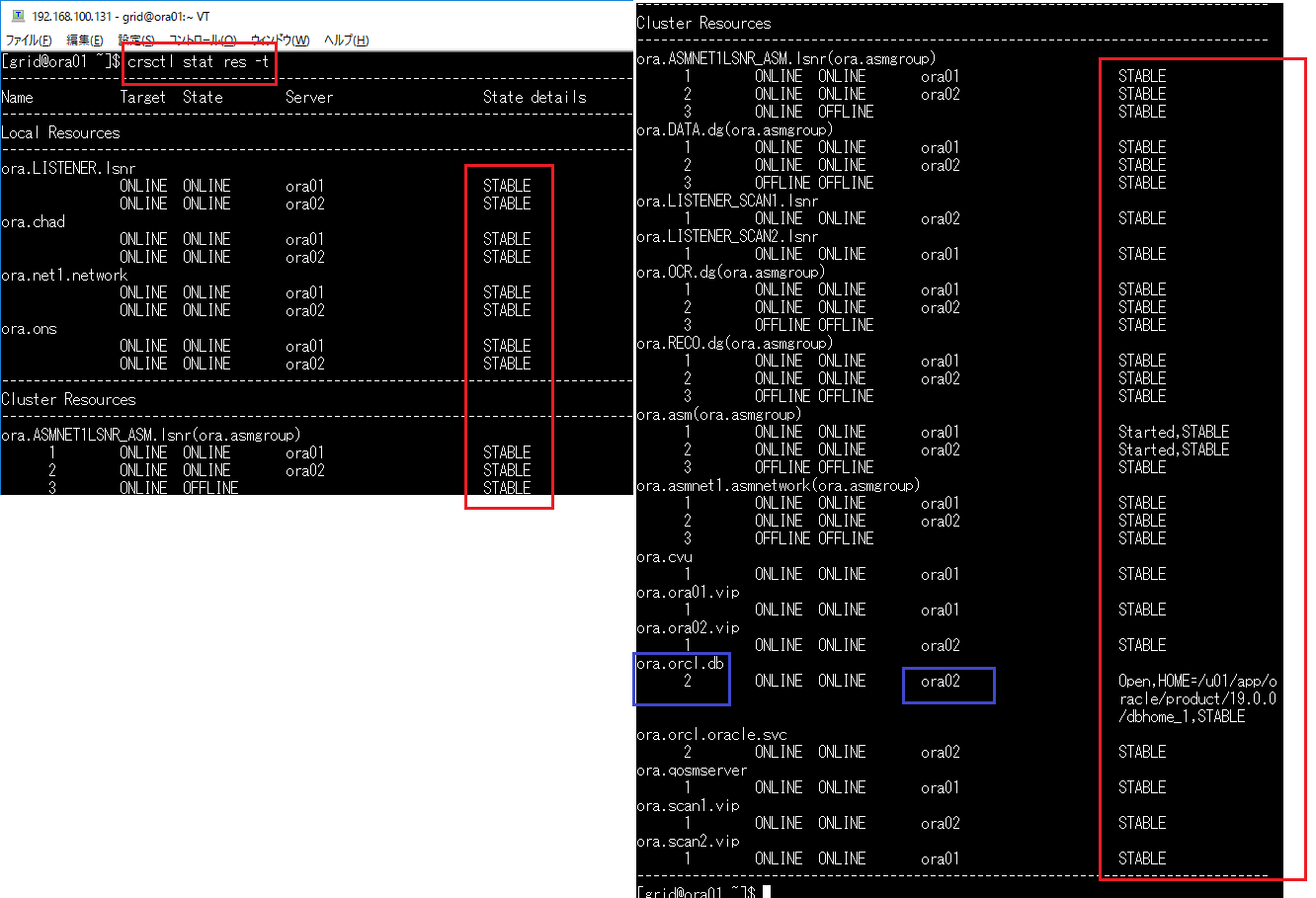Click 'ora.asmnet1.asmnetwork(ora.asmgroup)' resource name
The height and width of the screenshot is (898, 1316).
pos(779,484)
